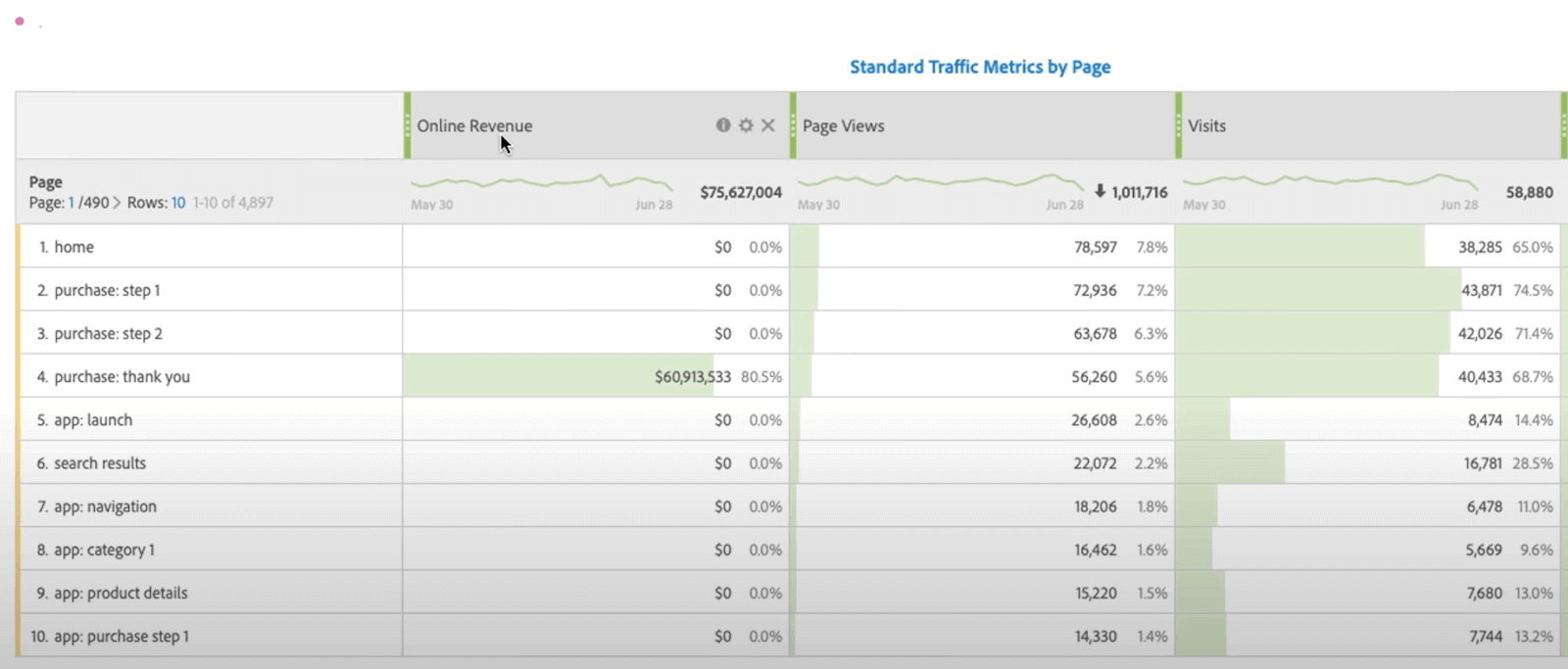Click the Visits trend sparkline
Screen dimensions: 1568x669
click(1330, 182)
